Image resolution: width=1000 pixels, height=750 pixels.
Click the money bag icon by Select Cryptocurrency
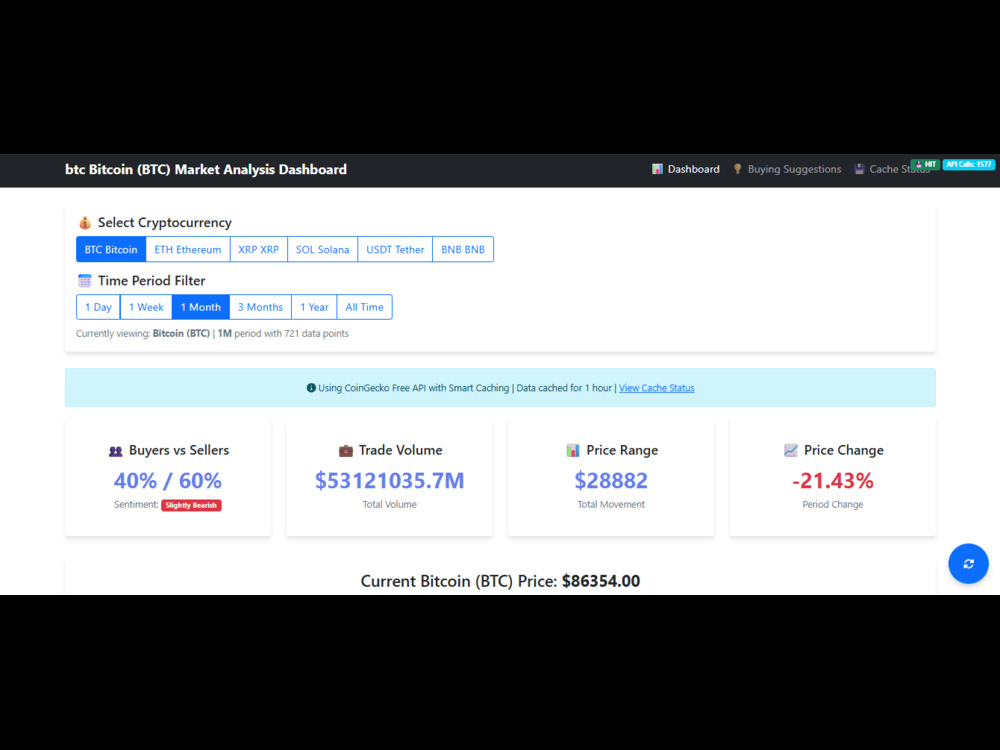[85, 223]
